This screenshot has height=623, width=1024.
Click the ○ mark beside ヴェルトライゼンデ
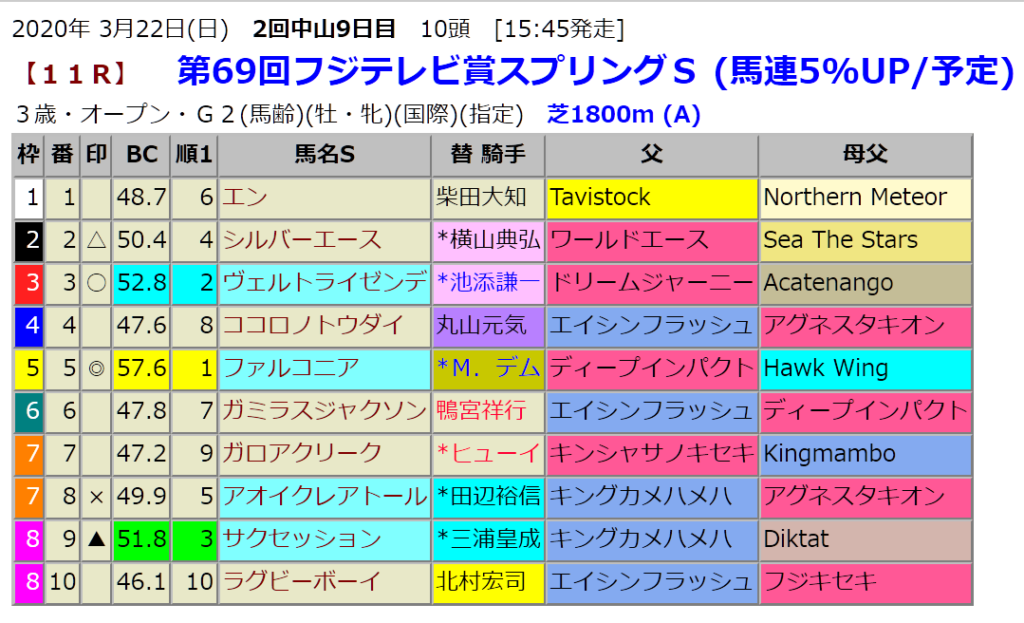(x=96, y=283)
